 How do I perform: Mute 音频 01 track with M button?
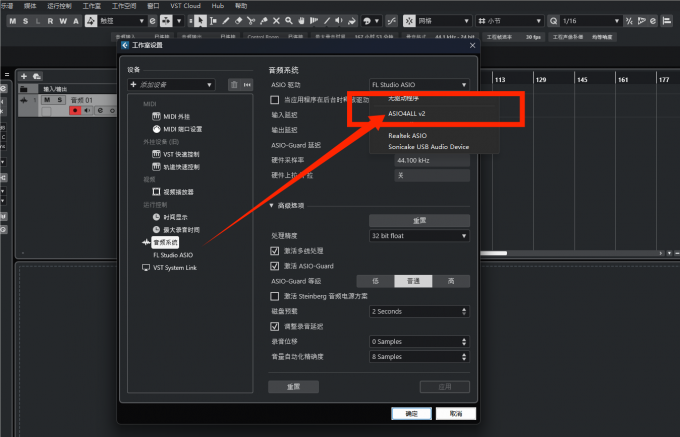click(47, 100)
